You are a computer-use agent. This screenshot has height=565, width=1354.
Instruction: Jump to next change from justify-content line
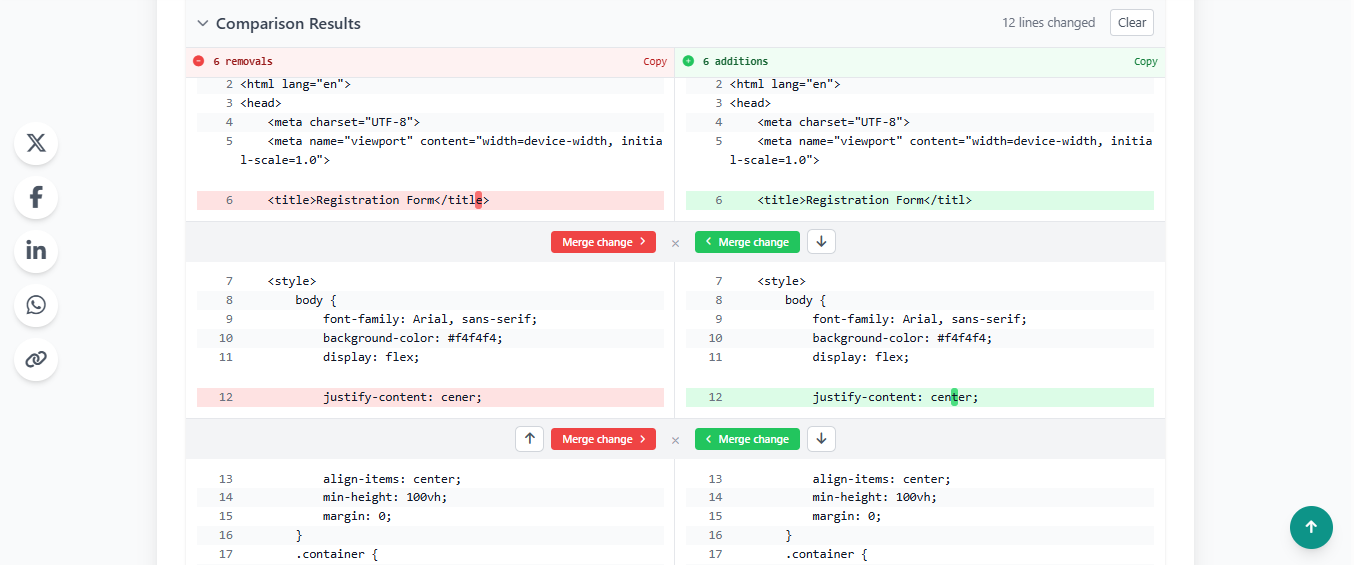(x=821, y=439)
